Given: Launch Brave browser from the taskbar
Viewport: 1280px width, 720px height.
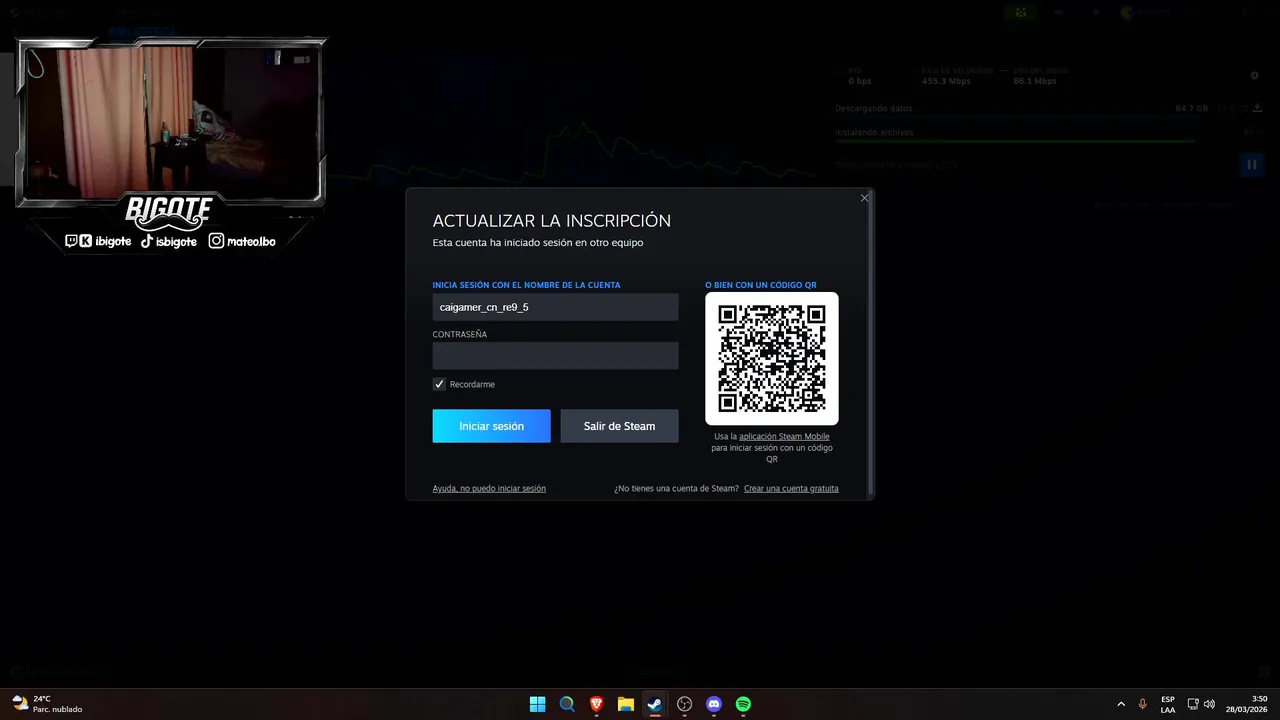Looking at the screenshot, I should tap(597, 704).
